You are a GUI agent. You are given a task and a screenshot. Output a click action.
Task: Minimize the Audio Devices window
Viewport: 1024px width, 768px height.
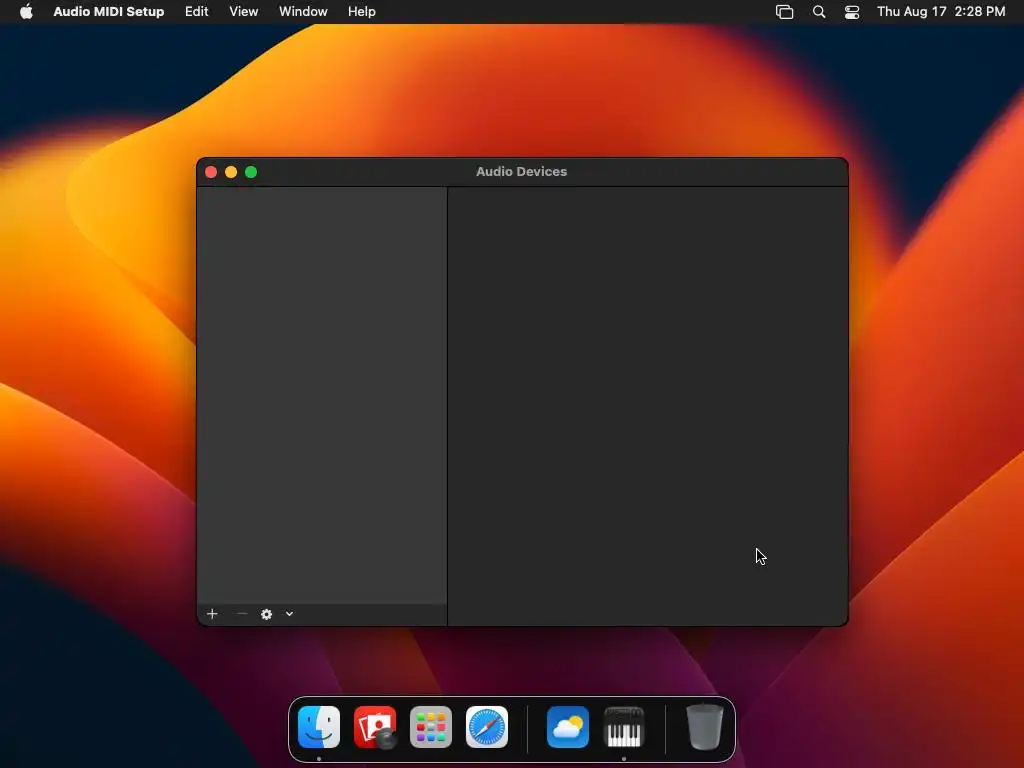pos(231,172)
